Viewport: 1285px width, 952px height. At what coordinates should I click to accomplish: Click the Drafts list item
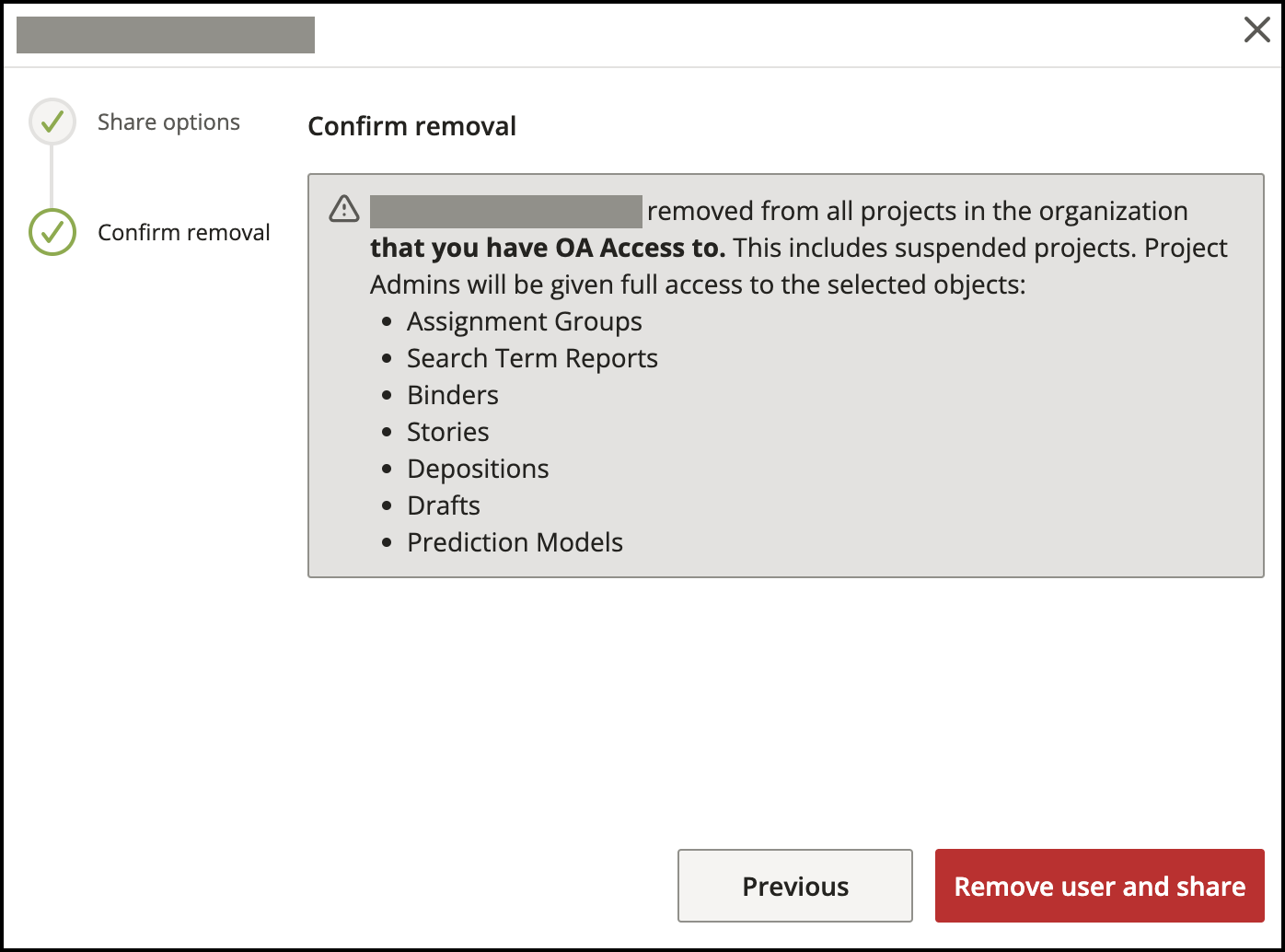444,505
